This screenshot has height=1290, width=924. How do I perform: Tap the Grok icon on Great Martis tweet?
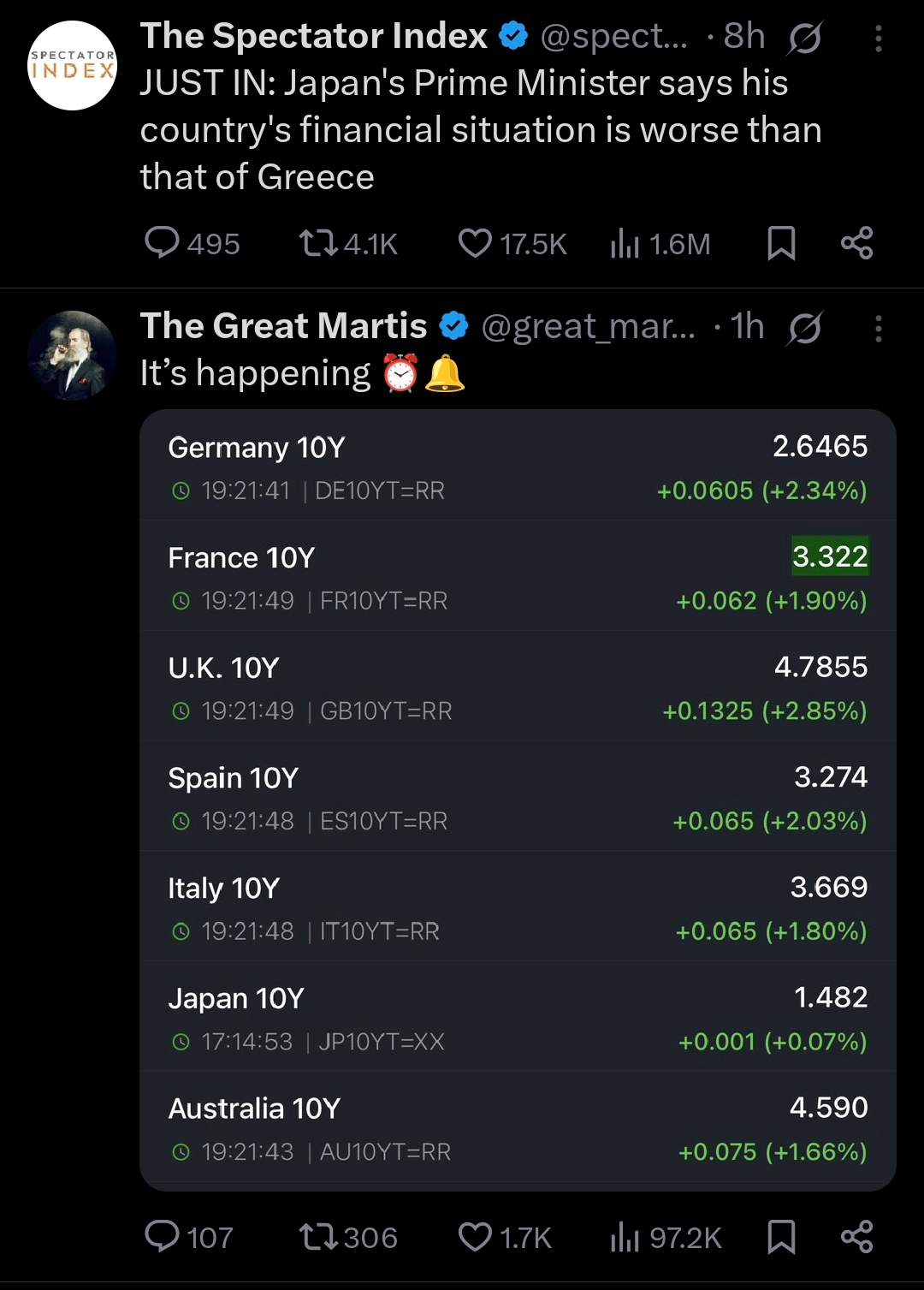[805, 328]
